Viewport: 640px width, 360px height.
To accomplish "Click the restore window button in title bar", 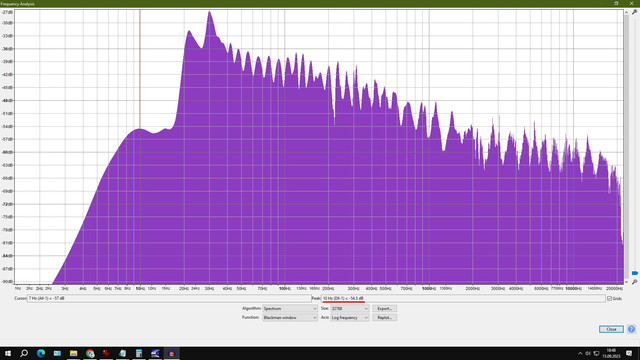I will pos(616,3).
